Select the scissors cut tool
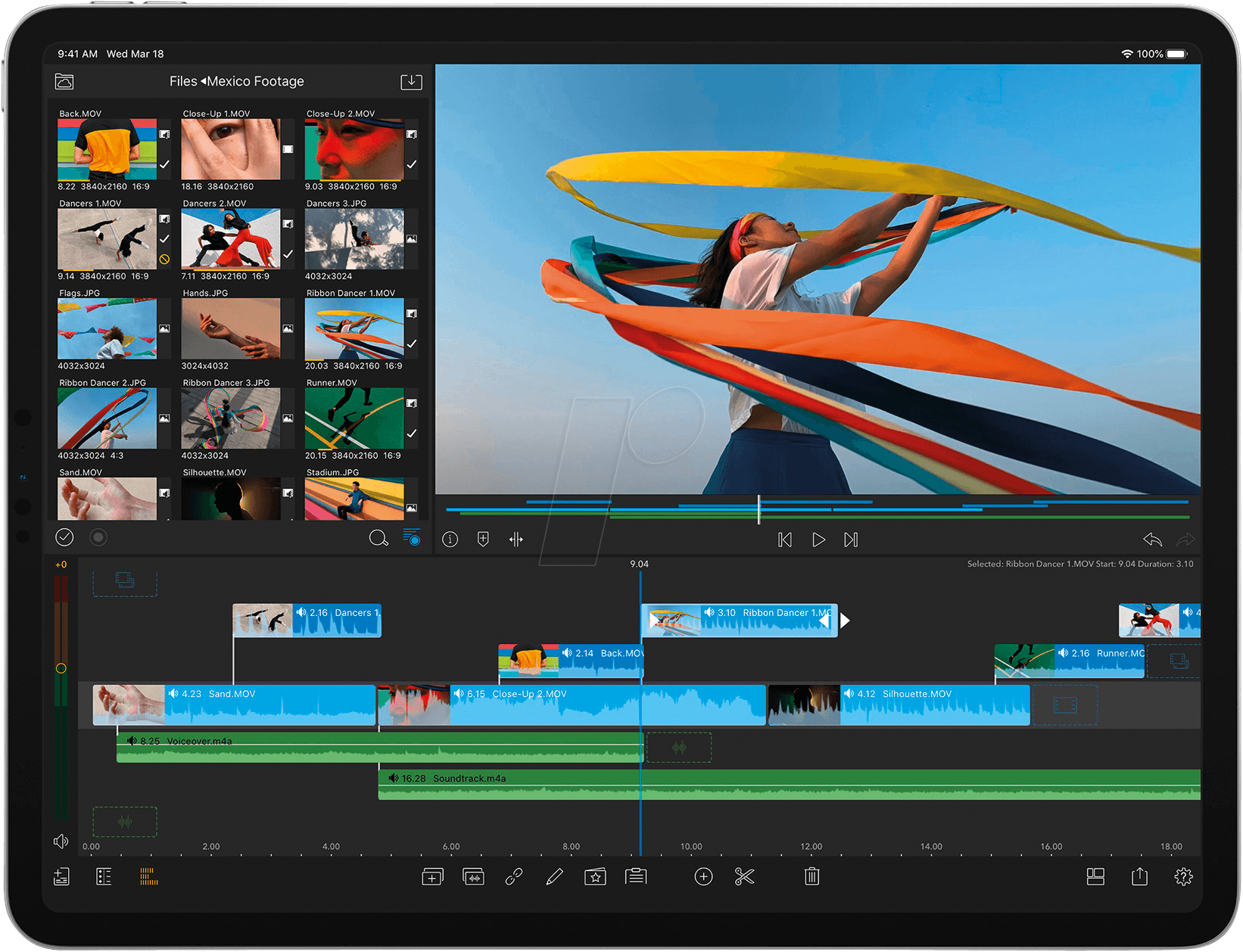 pos(745,876)
